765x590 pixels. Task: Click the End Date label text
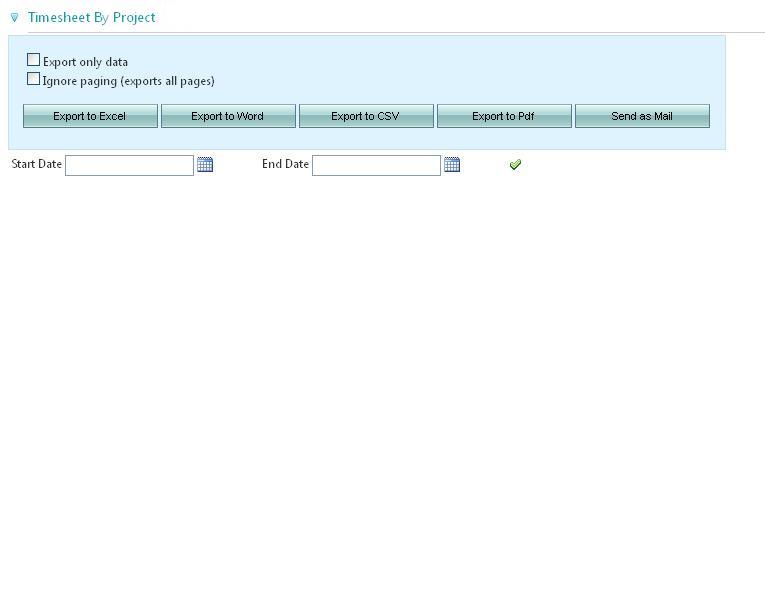[x=285, y=164]
